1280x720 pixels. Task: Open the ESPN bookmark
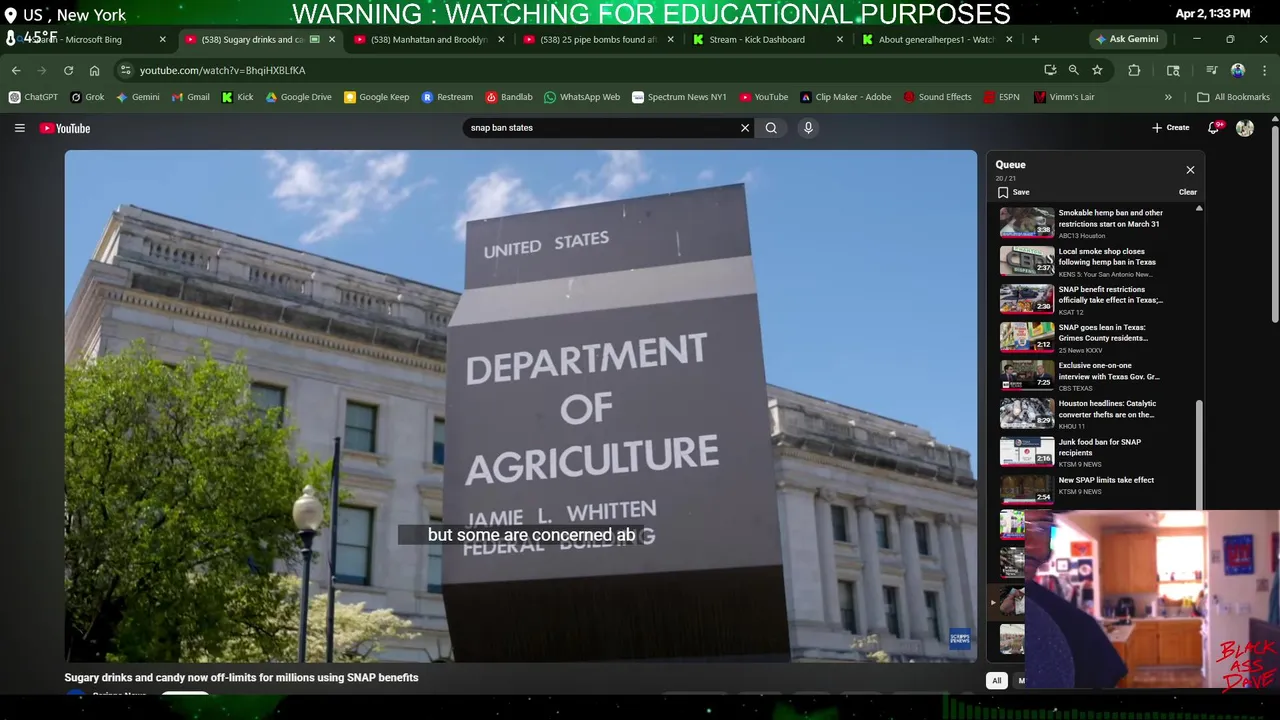tap(1001, 97)
